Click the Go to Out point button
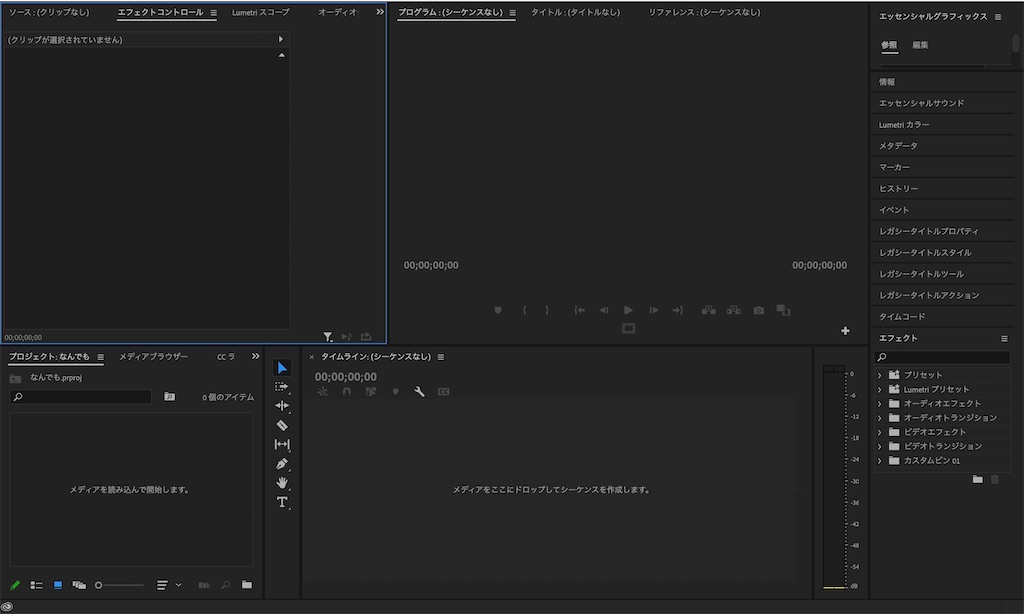 [677, 310]
